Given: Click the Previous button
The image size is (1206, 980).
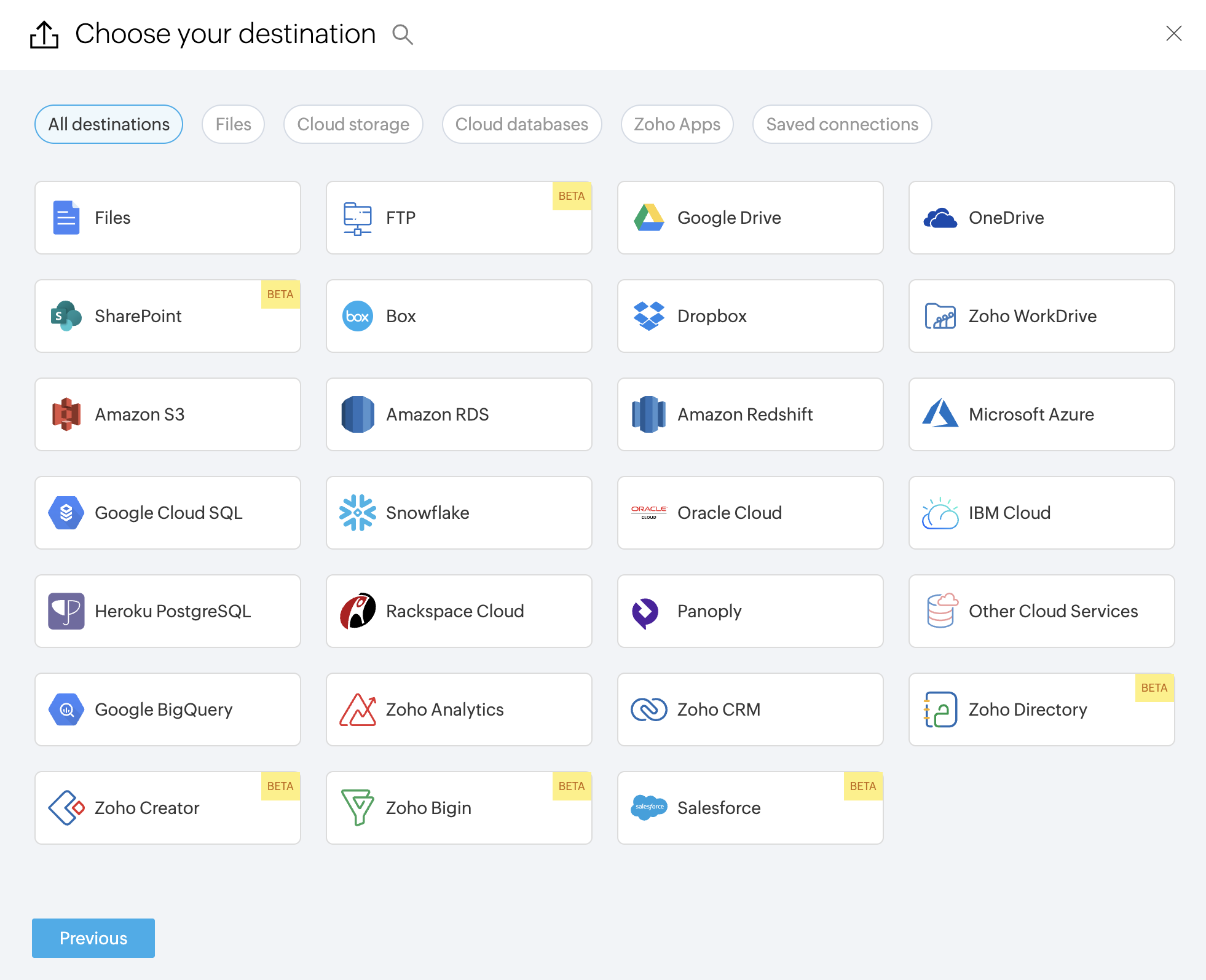Looking at the screenshot, I should coord(93,938).
